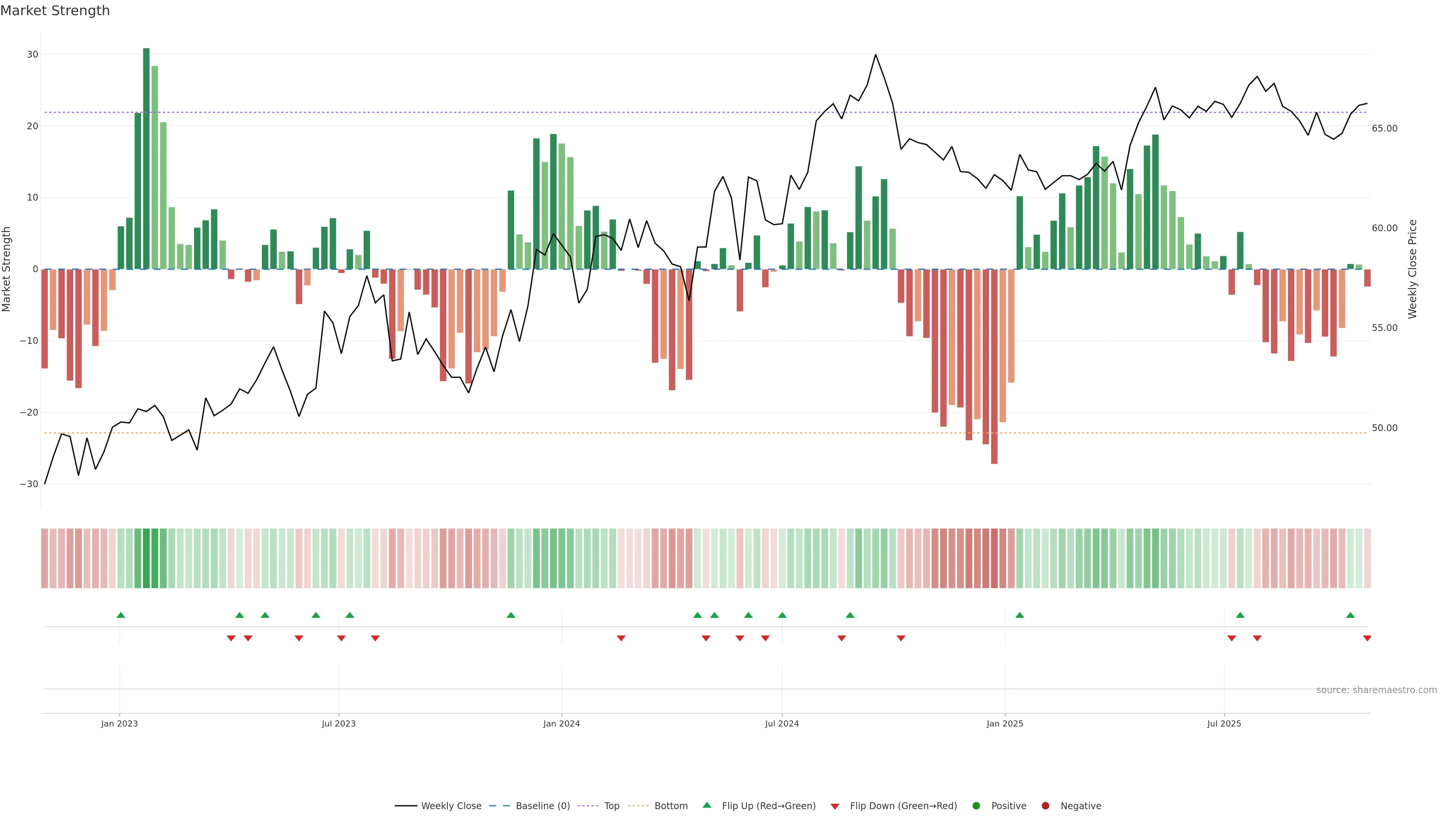The height and width of the screenshot is (819, 1456).
Task: Click the dark red Negative circle legend icon
Action: click(x=1045, y=805)
